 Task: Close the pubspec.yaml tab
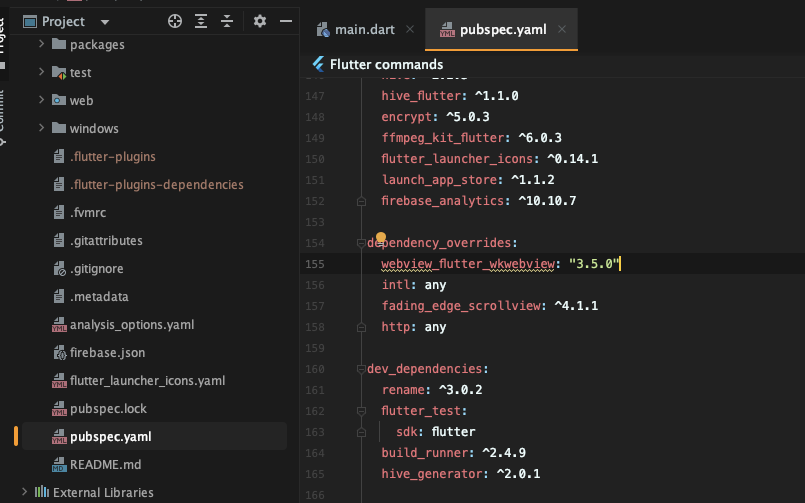pos(562,29)
